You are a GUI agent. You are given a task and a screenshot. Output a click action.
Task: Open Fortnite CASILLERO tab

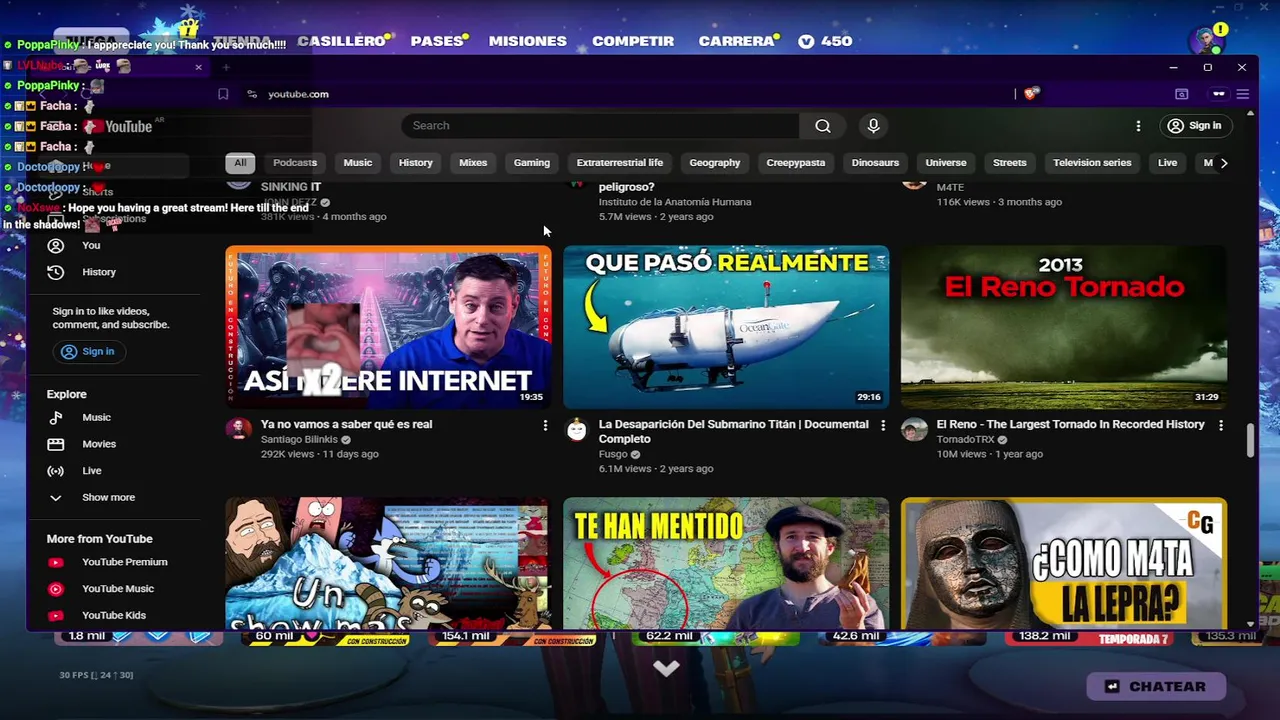click(x=343, y=41)
